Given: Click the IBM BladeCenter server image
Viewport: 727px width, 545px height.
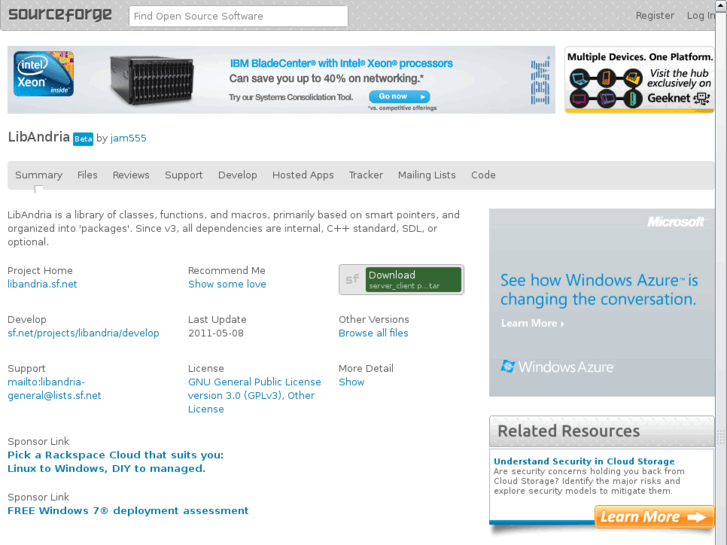Looking at the screenshot, I should (152, 80).
